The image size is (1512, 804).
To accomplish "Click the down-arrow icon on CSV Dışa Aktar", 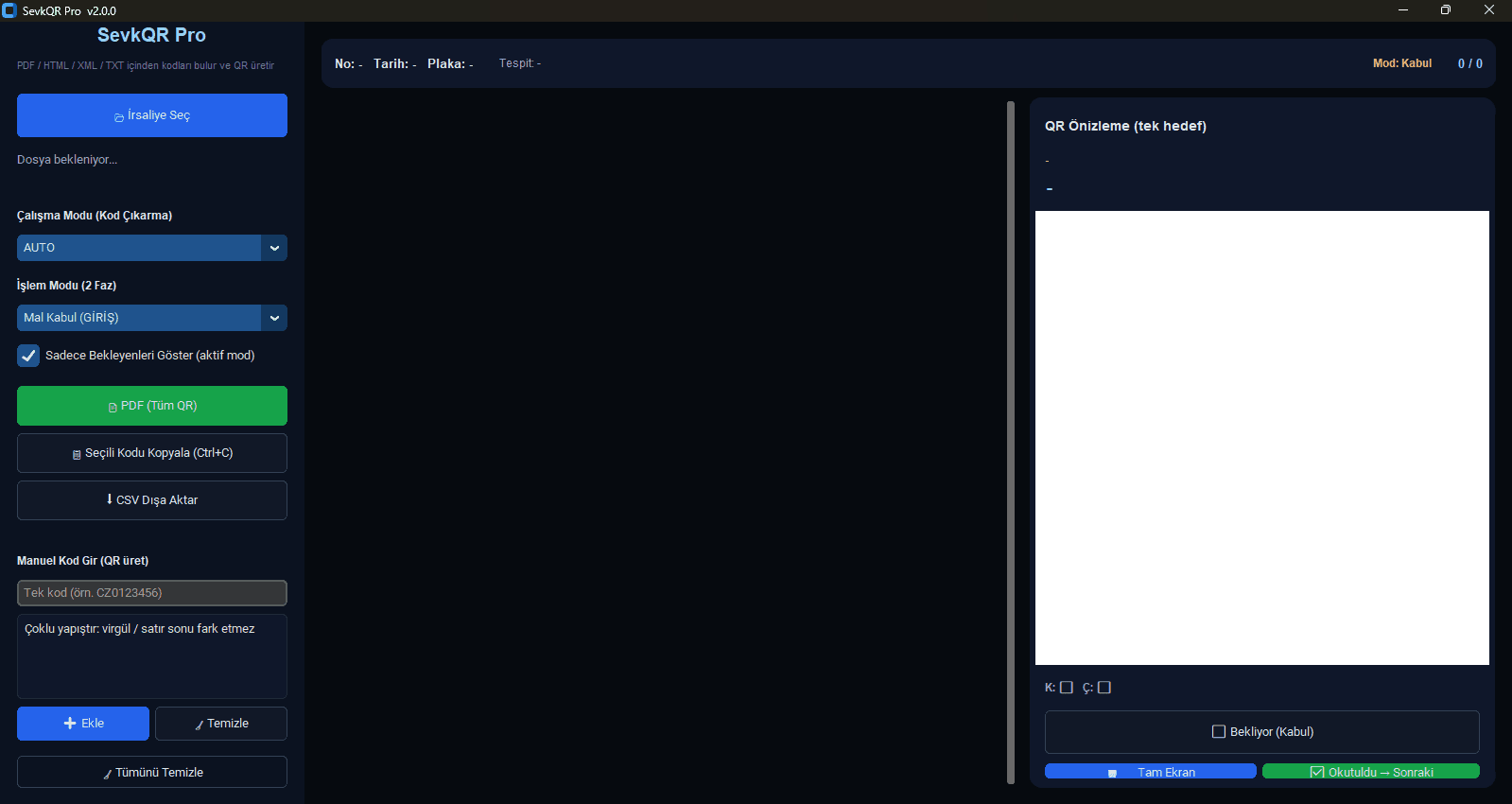I will 110,499.
